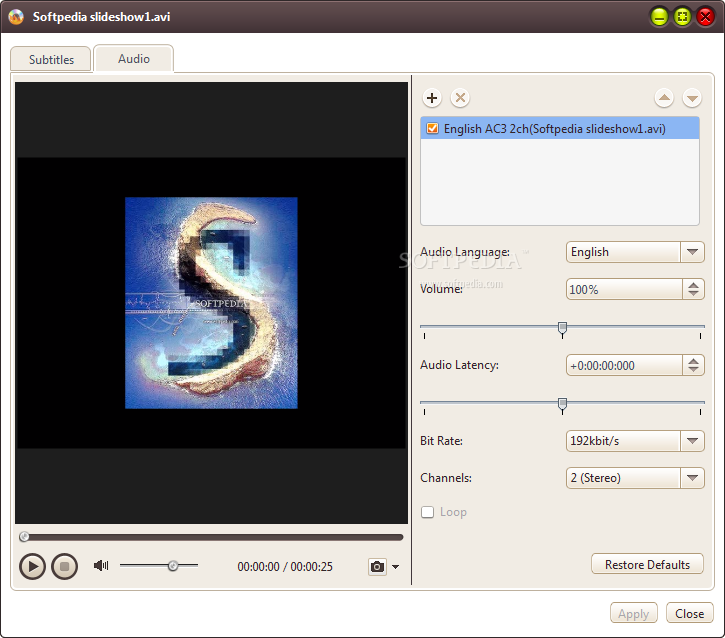Click the application icon in title bar

[16, 17]
